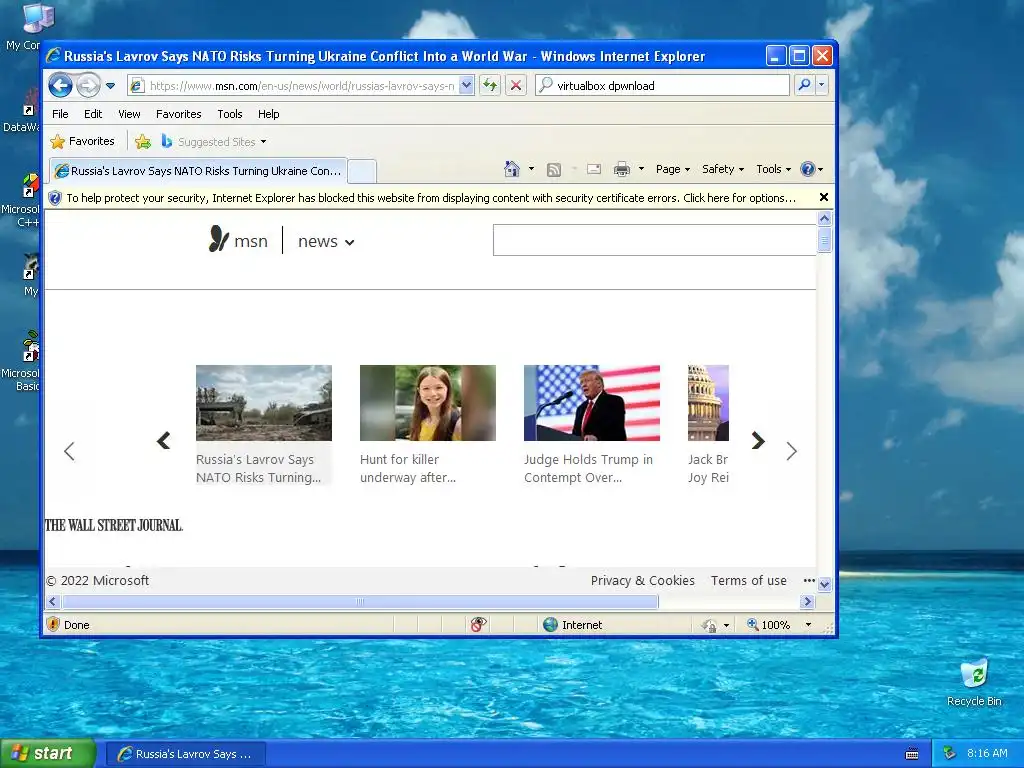
Task: Open a new blank tab
Action: pos(361,171)
